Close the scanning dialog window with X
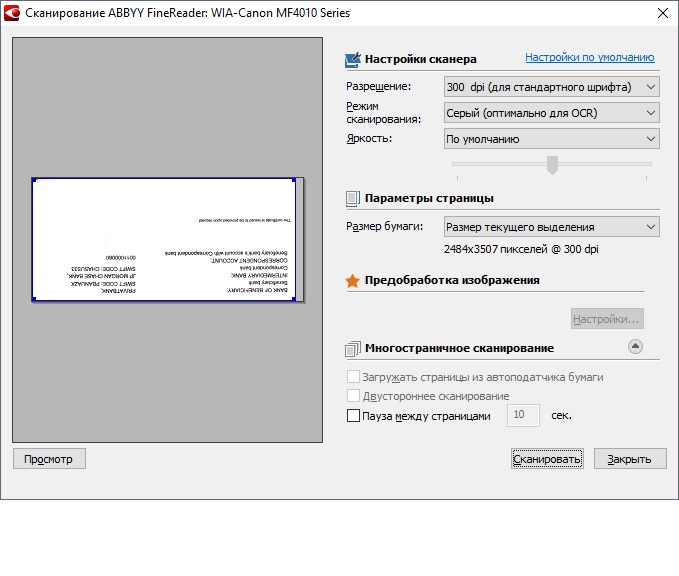Viewport: 679px width, 576px height. pos(663,13)
